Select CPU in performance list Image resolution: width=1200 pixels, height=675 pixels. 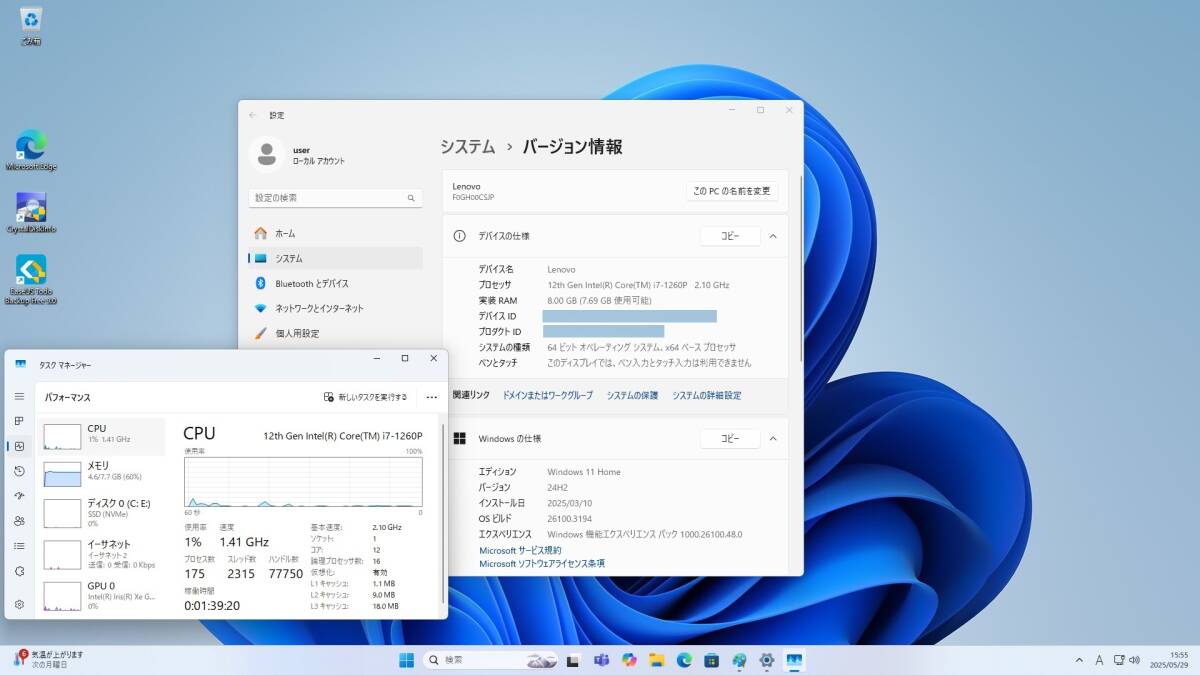(101, 435)
